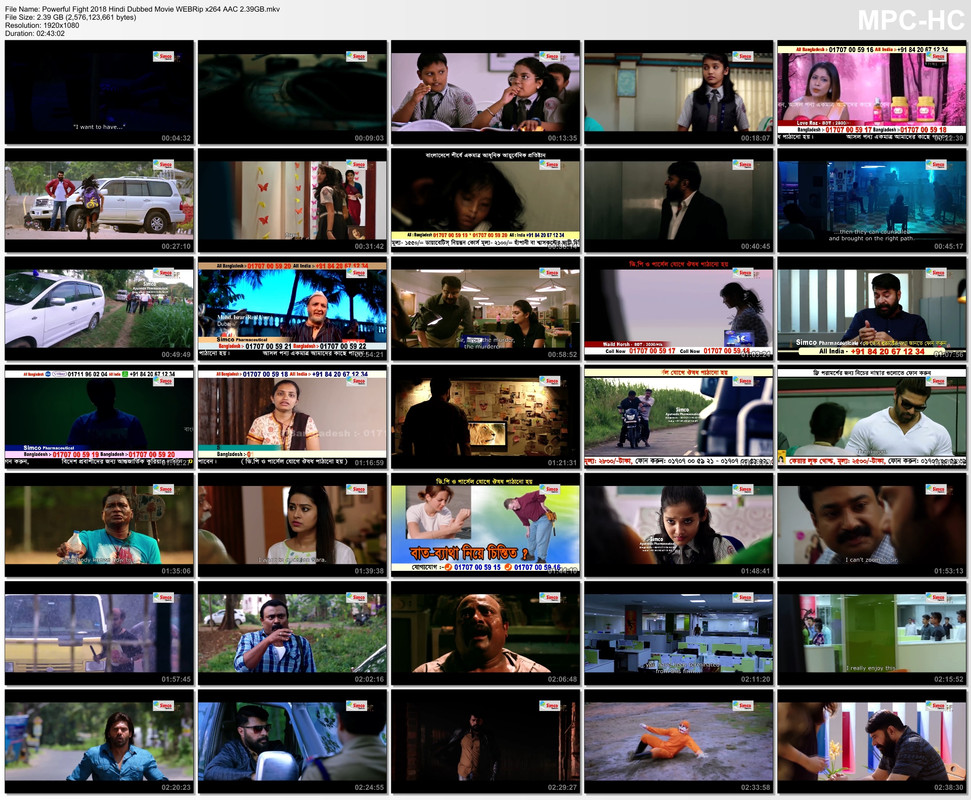The image size is (971, 800).
Task: Open the woman profile frame at 01:03:24
Action: coord(679,309)
